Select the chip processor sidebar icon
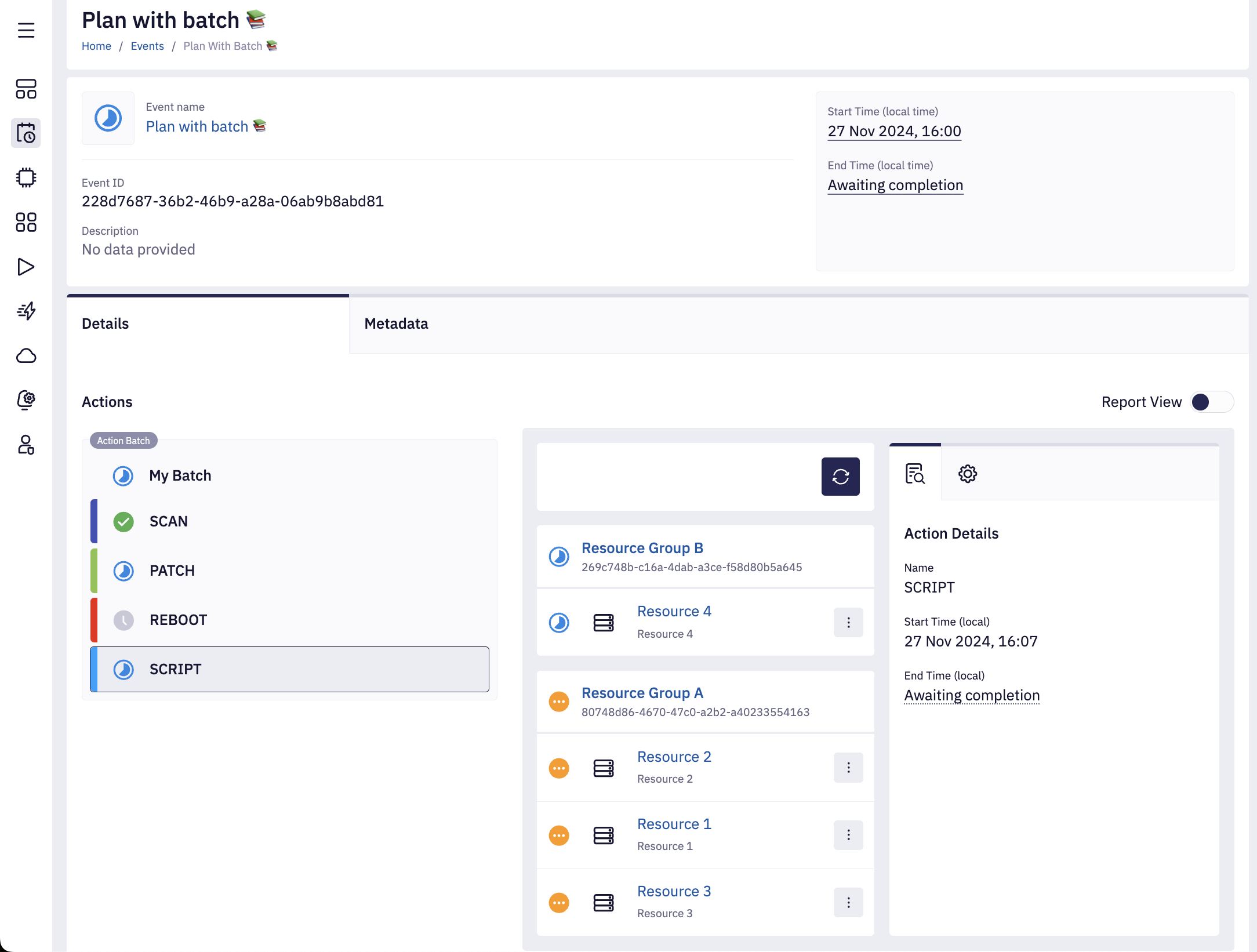Screen dimensions: 1257x952 [x=26, y=177]
